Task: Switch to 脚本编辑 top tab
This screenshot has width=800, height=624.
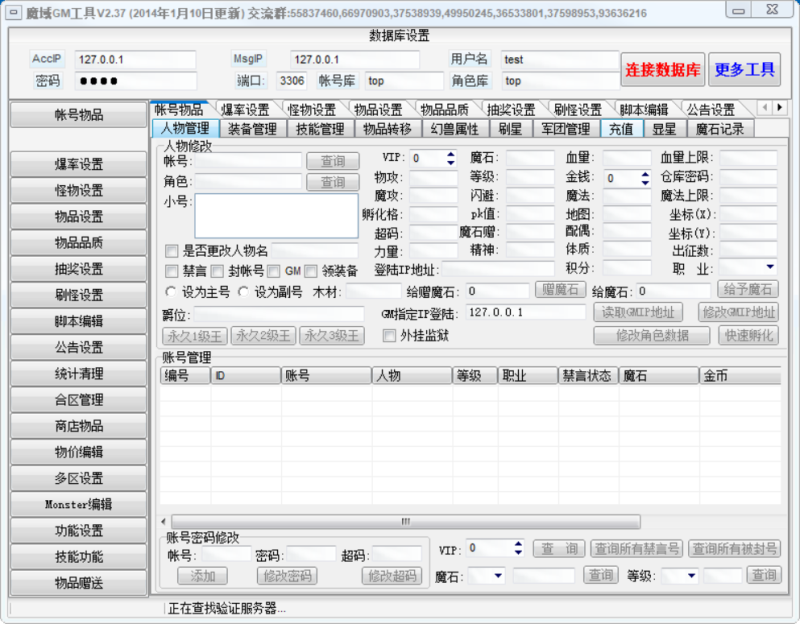Action: click(644, 110)
